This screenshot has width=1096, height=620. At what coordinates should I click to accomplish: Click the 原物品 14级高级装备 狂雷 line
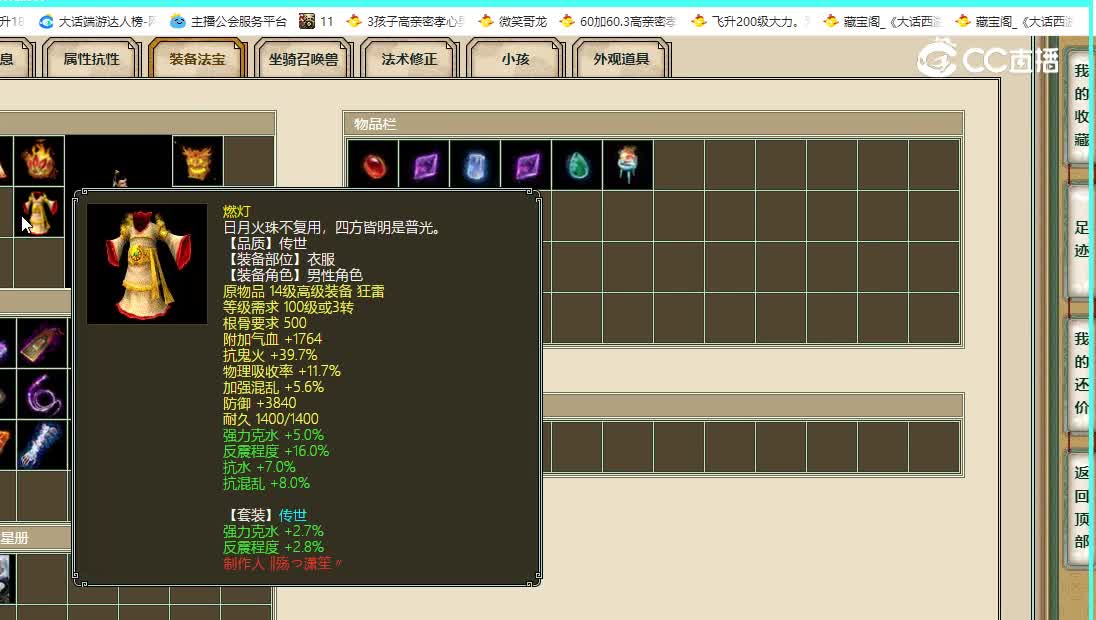click(304, 291)
